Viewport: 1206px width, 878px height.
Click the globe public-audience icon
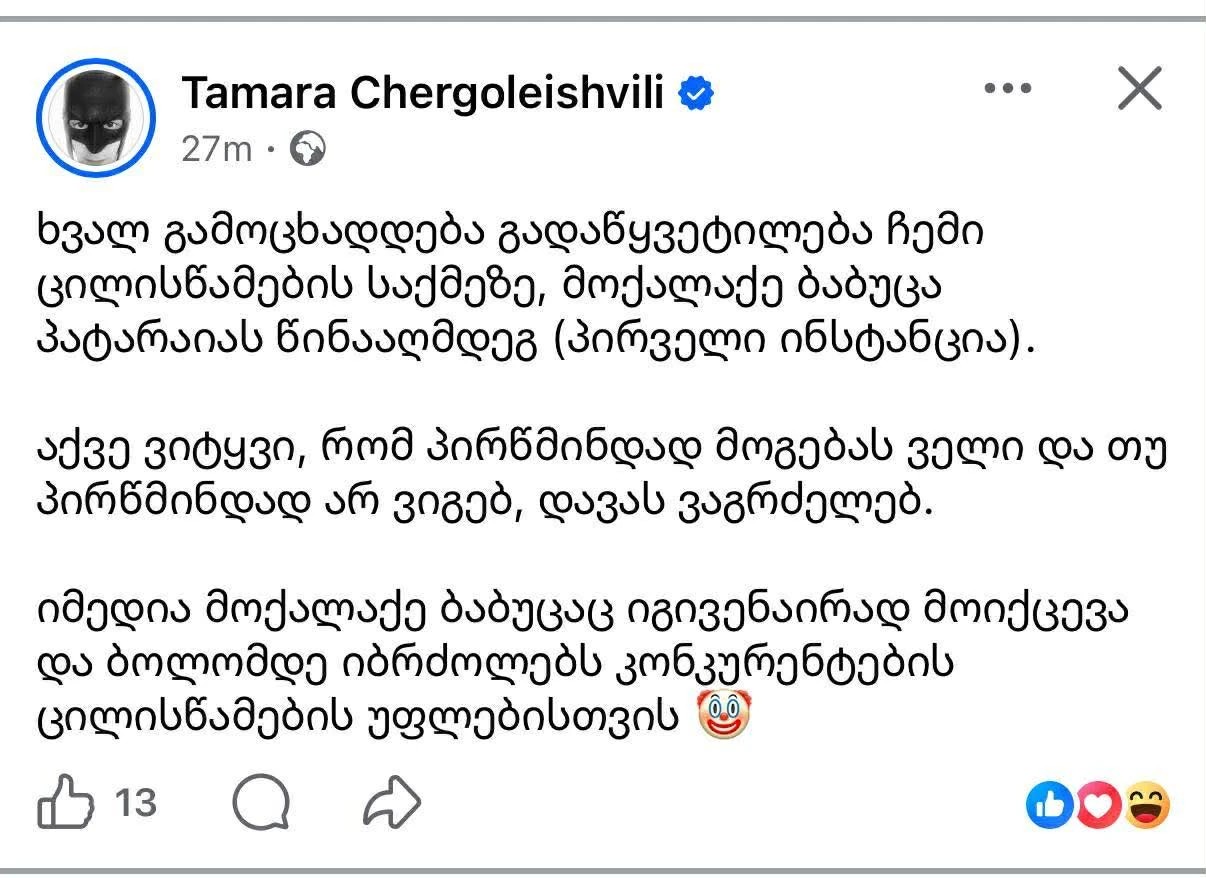coord(308,150)
